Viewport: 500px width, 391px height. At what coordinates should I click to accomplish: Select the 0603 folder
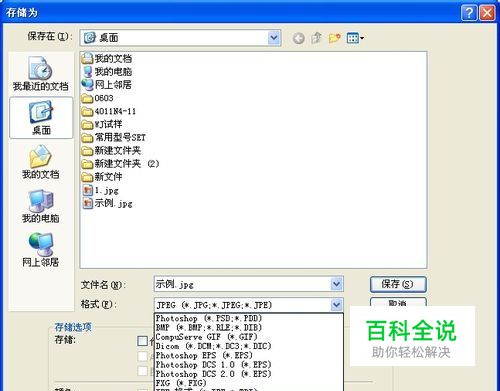(x=98, y=98)
